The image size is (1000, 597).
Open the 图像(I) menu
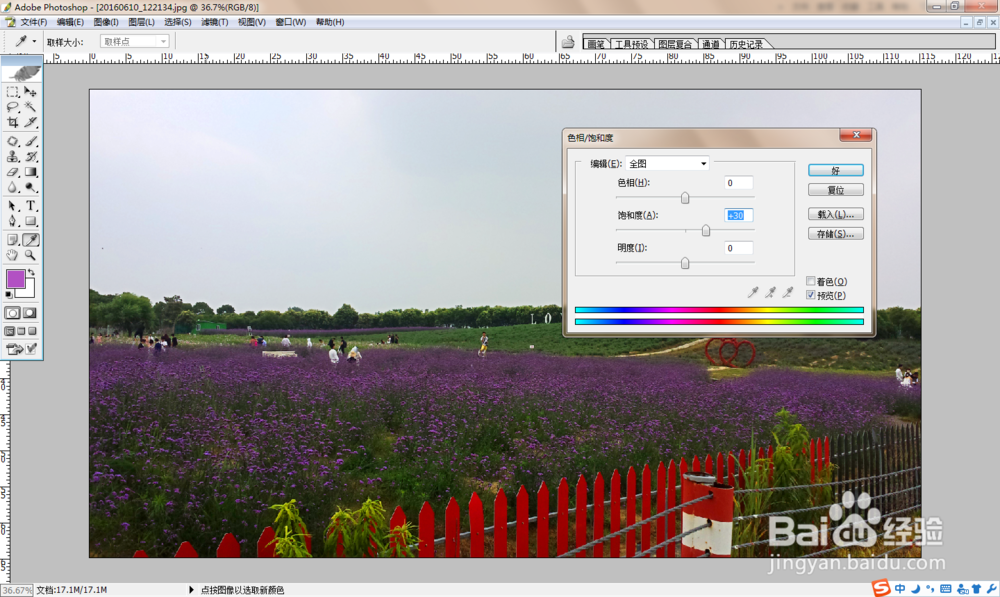pyautogui.click(x=106, y=22)
